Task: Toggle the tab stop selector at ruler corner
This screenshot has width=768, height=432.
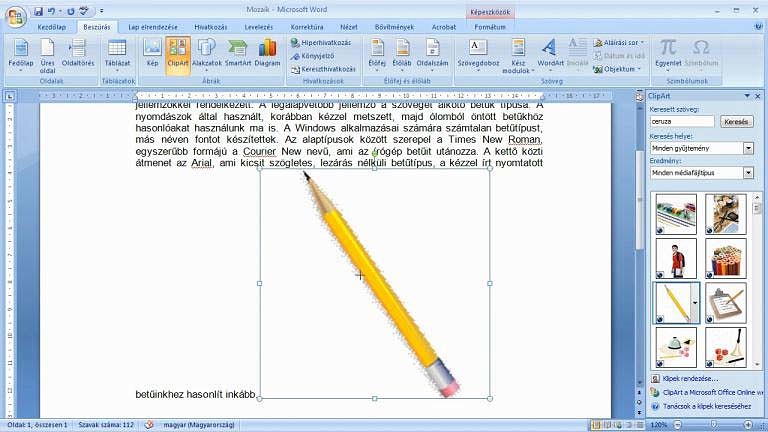Action: click(x=9, y=96)
